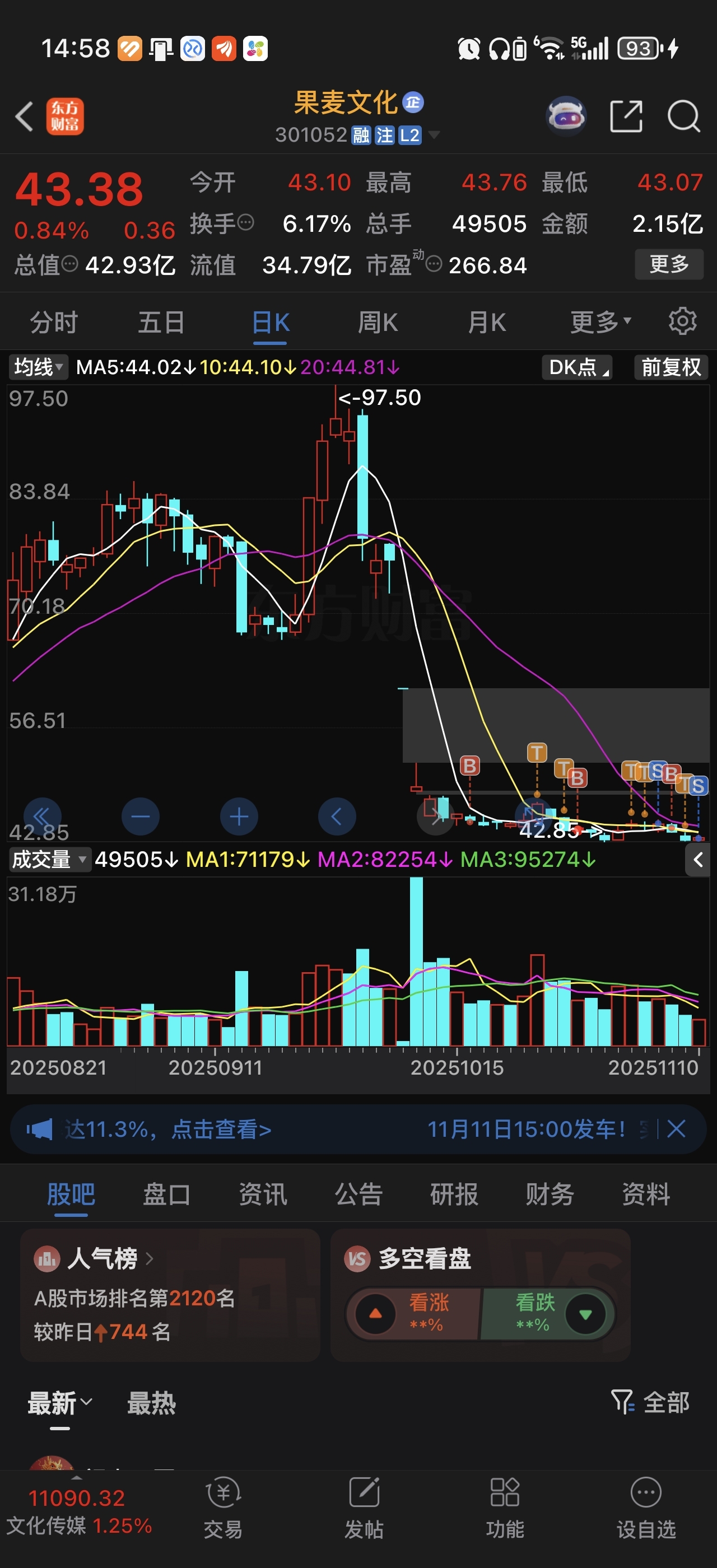
Task: Tap the 企 verified badge beside stock name
Action: point(413,102)
